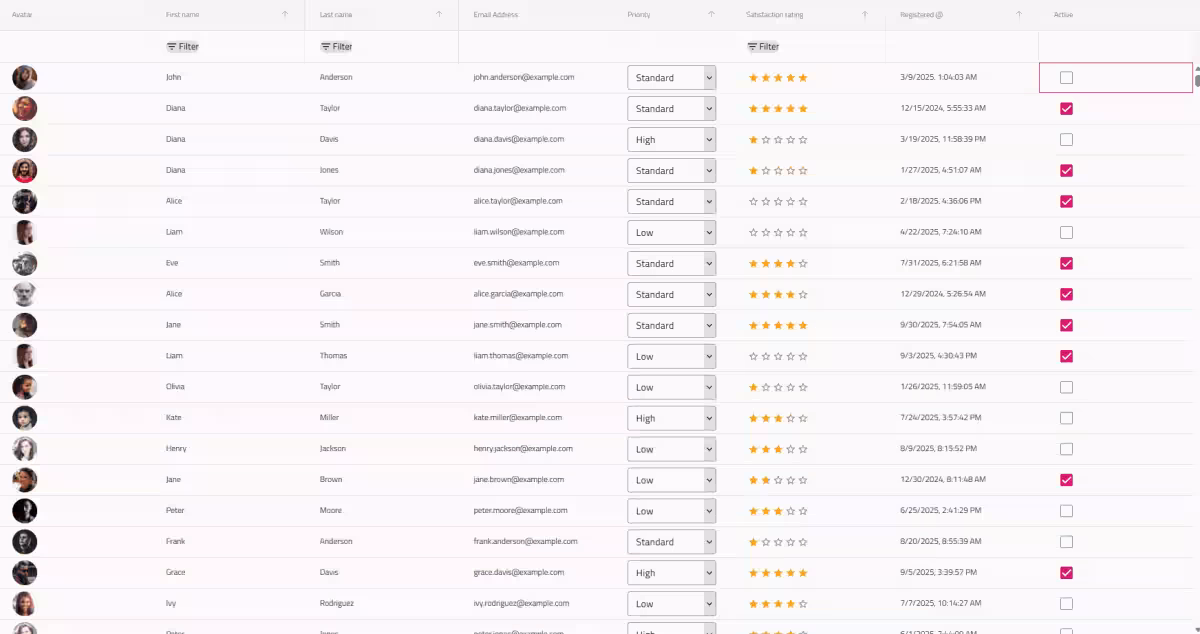Expand Priority dropdown for Diana Davis

pos(671,140)
